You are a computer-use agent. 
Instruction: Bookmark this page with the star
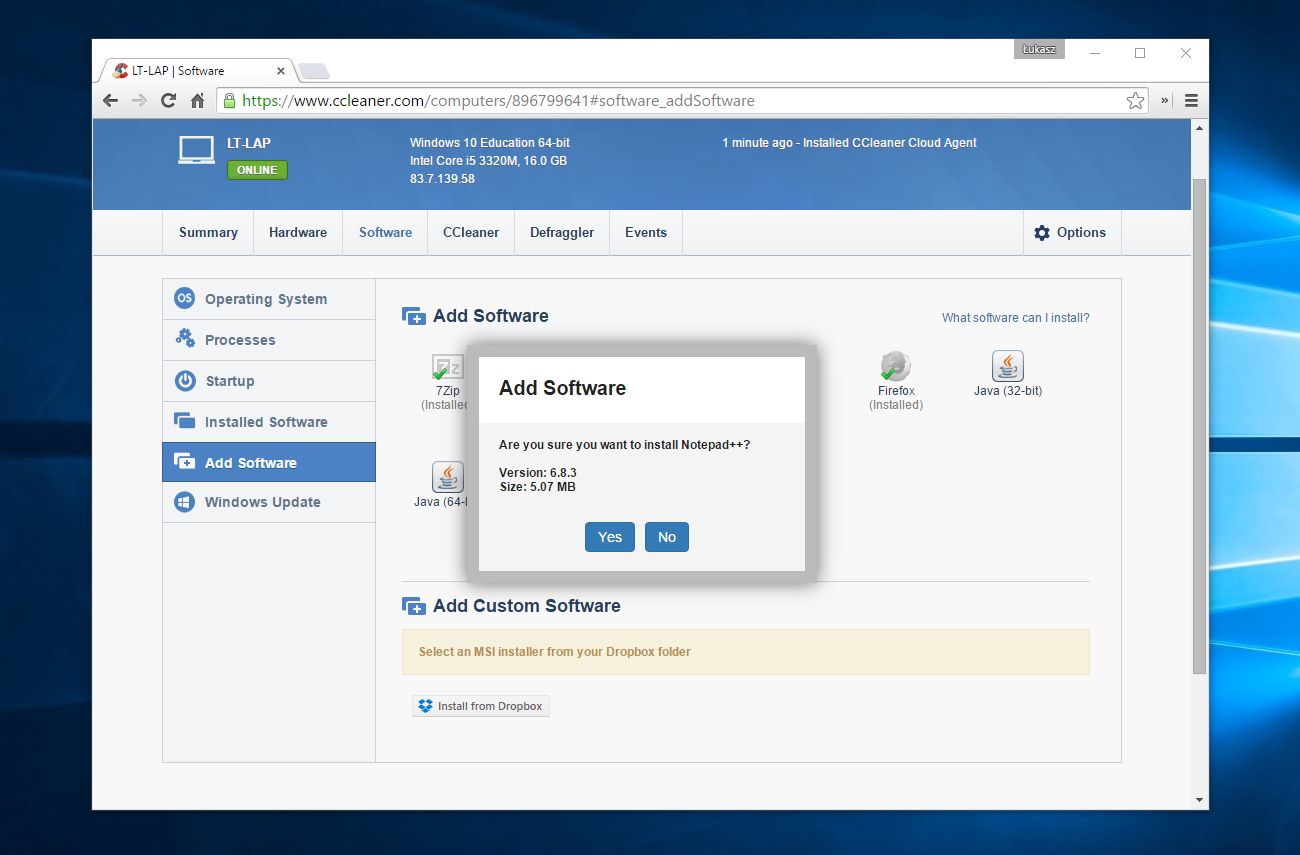(x=1135, y=100)
